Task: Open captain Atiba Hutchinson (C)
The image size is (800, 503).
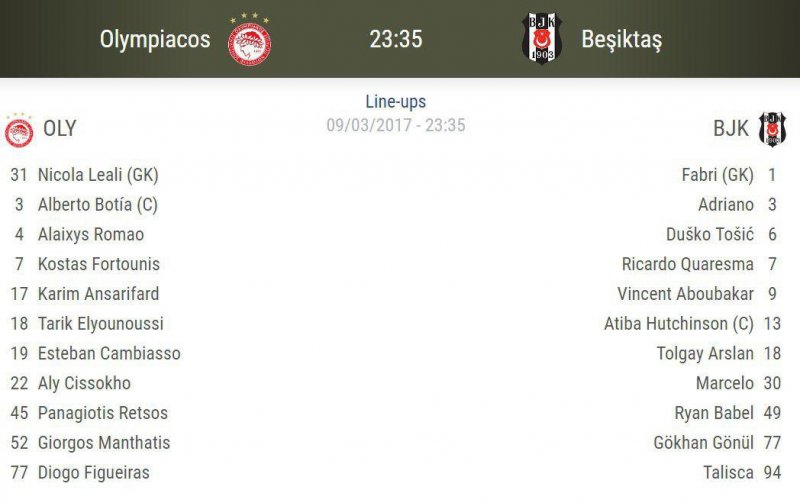Action: 679,324
